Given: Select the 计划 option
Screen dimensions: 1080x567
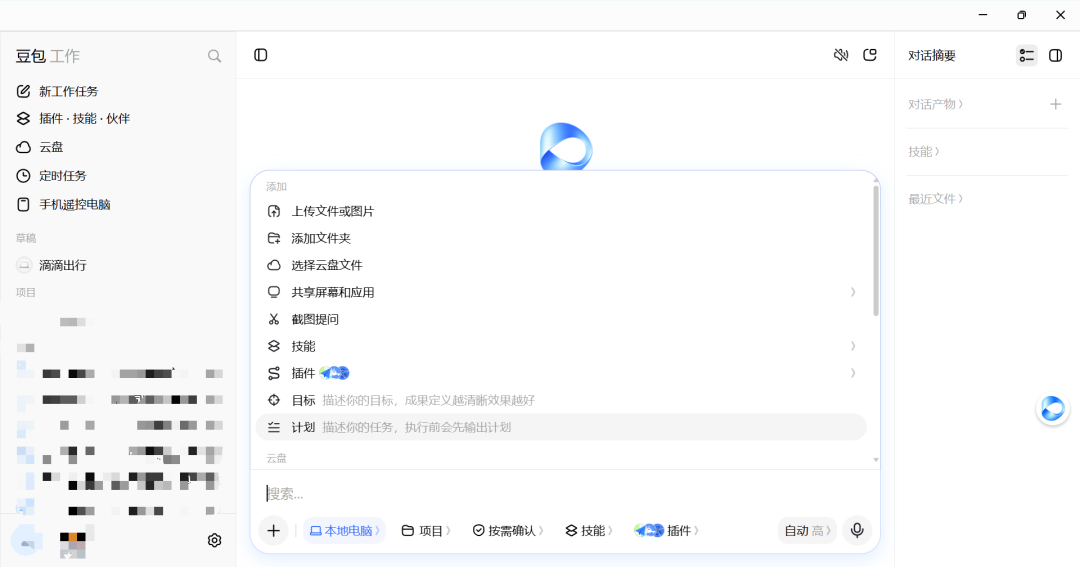Looking at the screenshot, I should [561, 427].
